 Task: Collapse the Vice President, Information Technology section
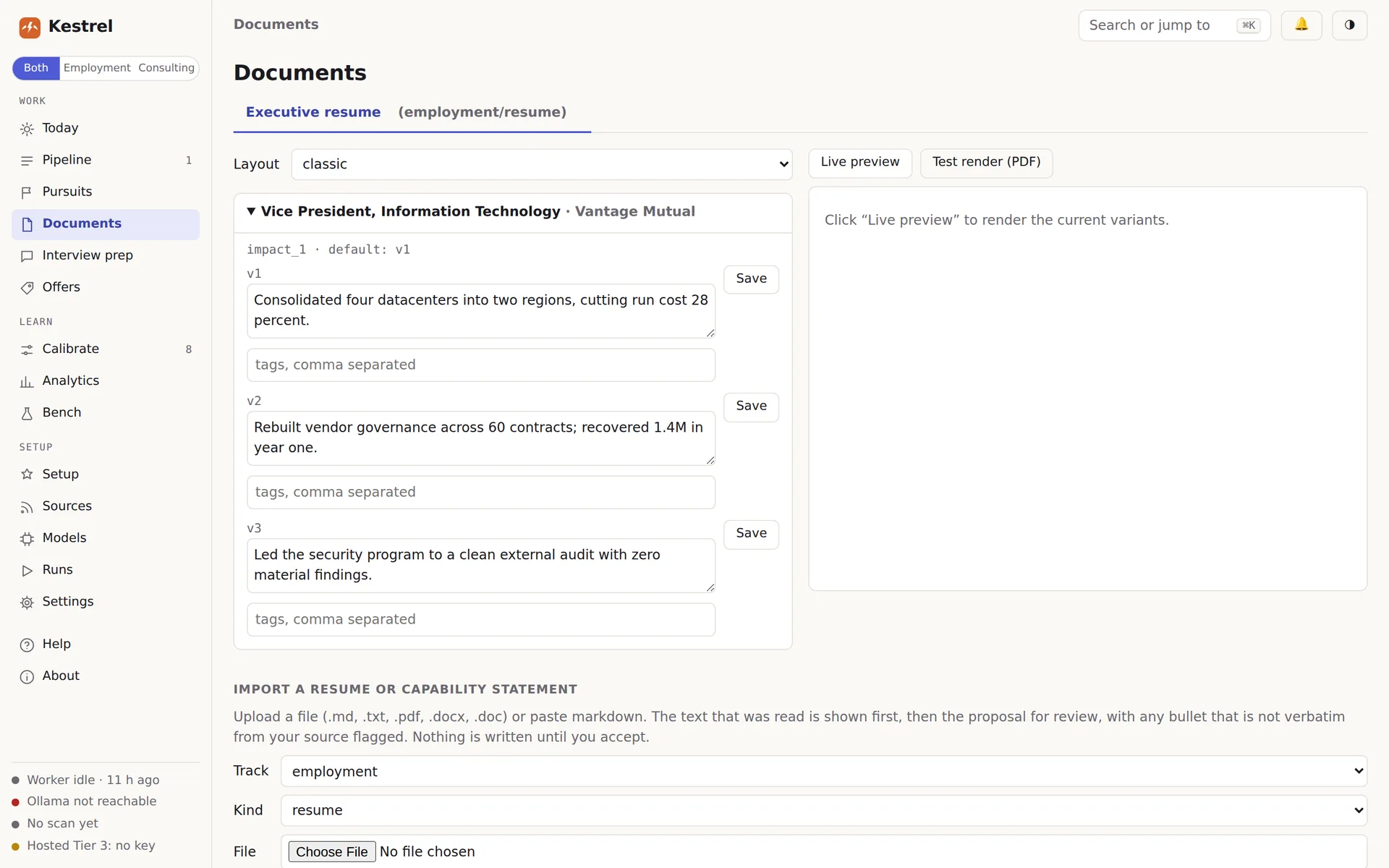pyautogui.click(x=513, y=212)
